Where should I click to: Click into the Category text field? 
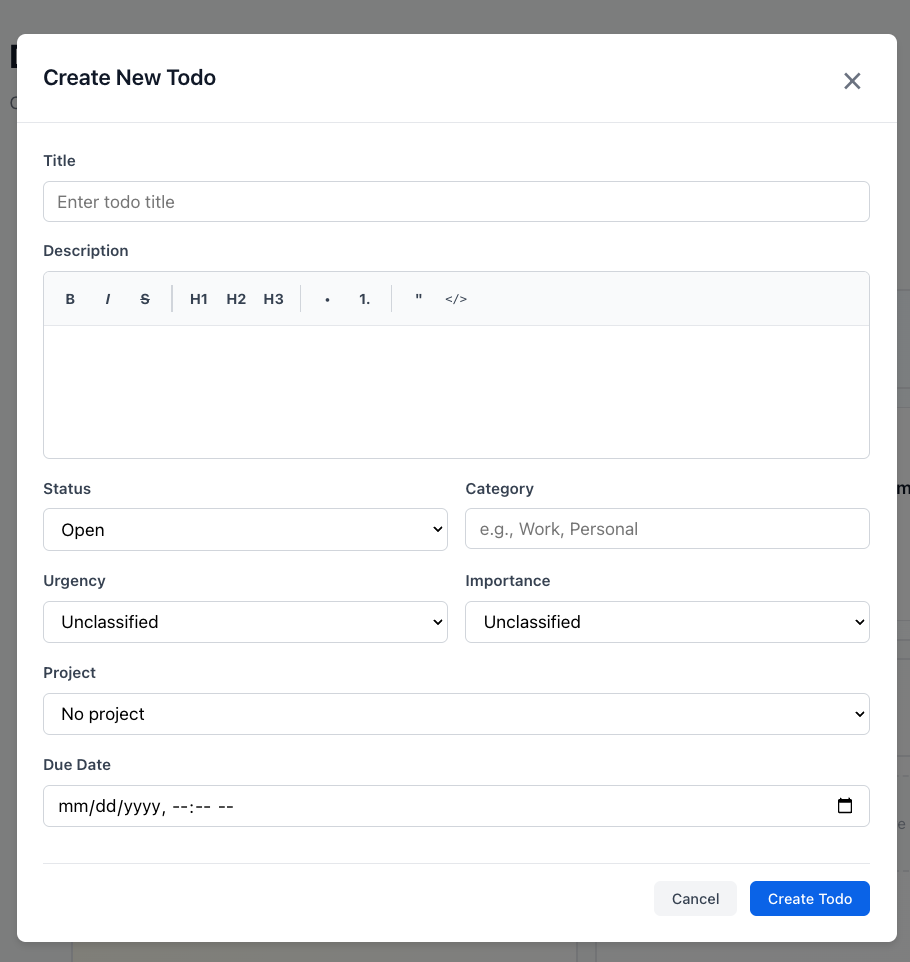(x=667, y=529)
